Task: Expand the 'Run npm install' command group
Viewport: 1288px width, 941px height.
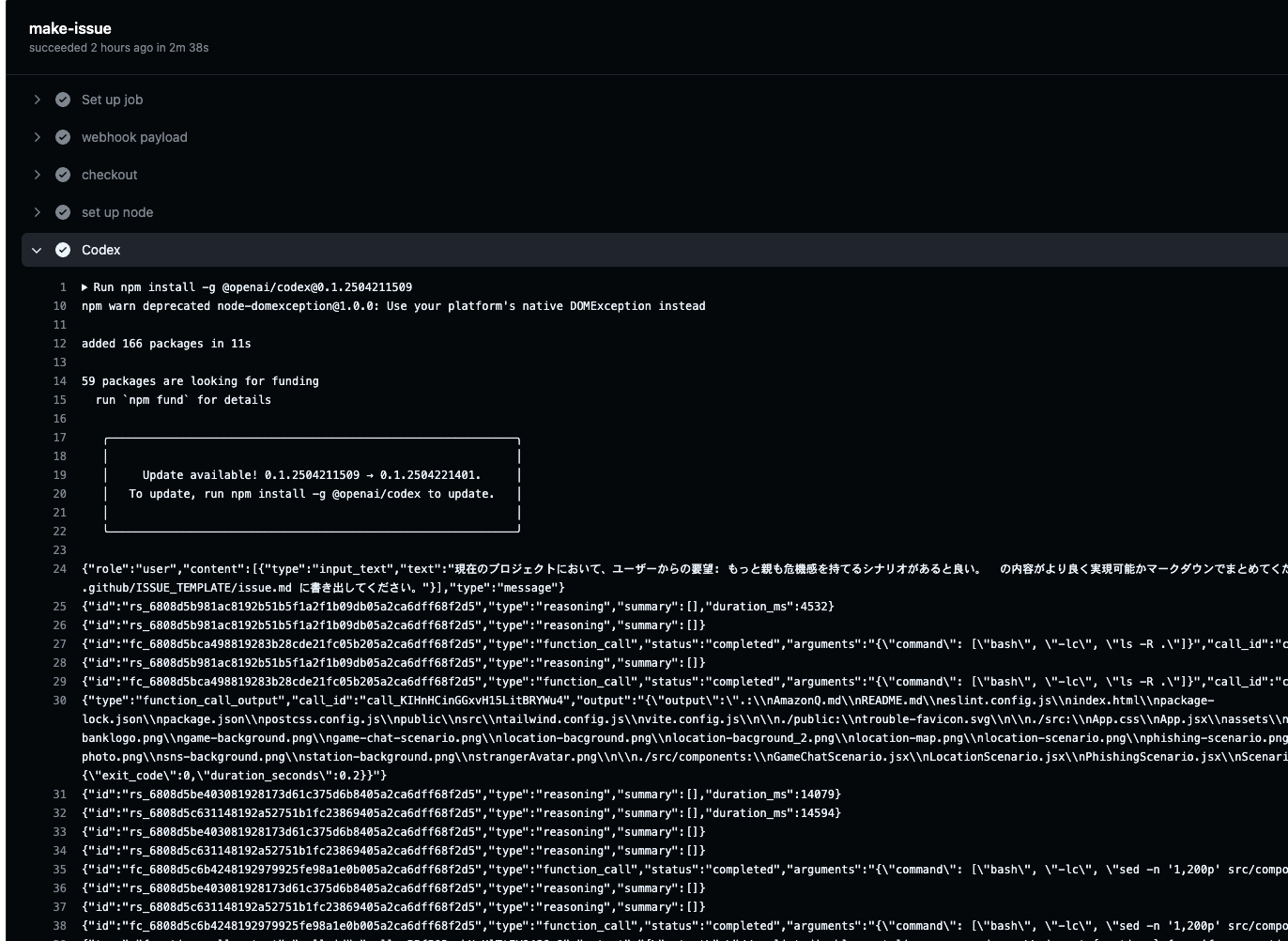Action: [84, 286]
